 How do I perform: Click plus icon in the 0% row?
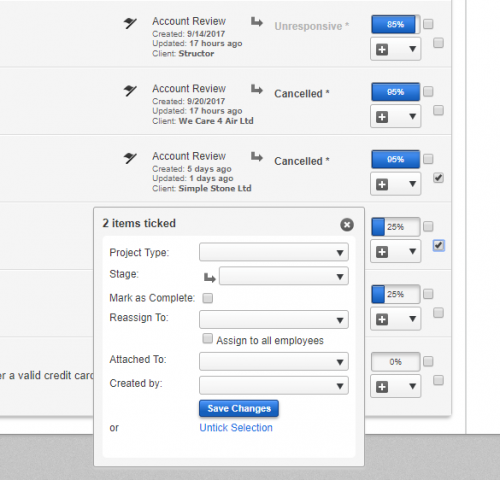(x=382, y=387)
